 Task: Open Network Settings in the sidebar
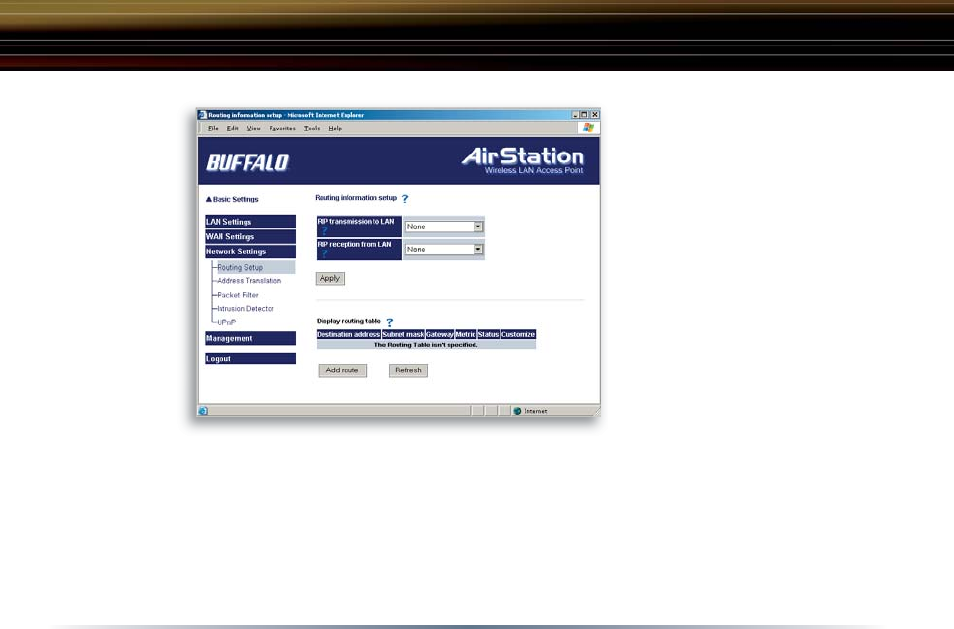coord(251,251)
